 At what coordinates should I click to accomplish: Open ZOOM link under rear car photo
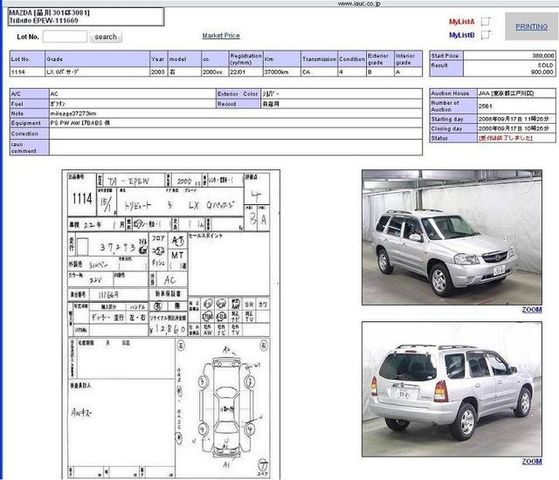(532, 461)
